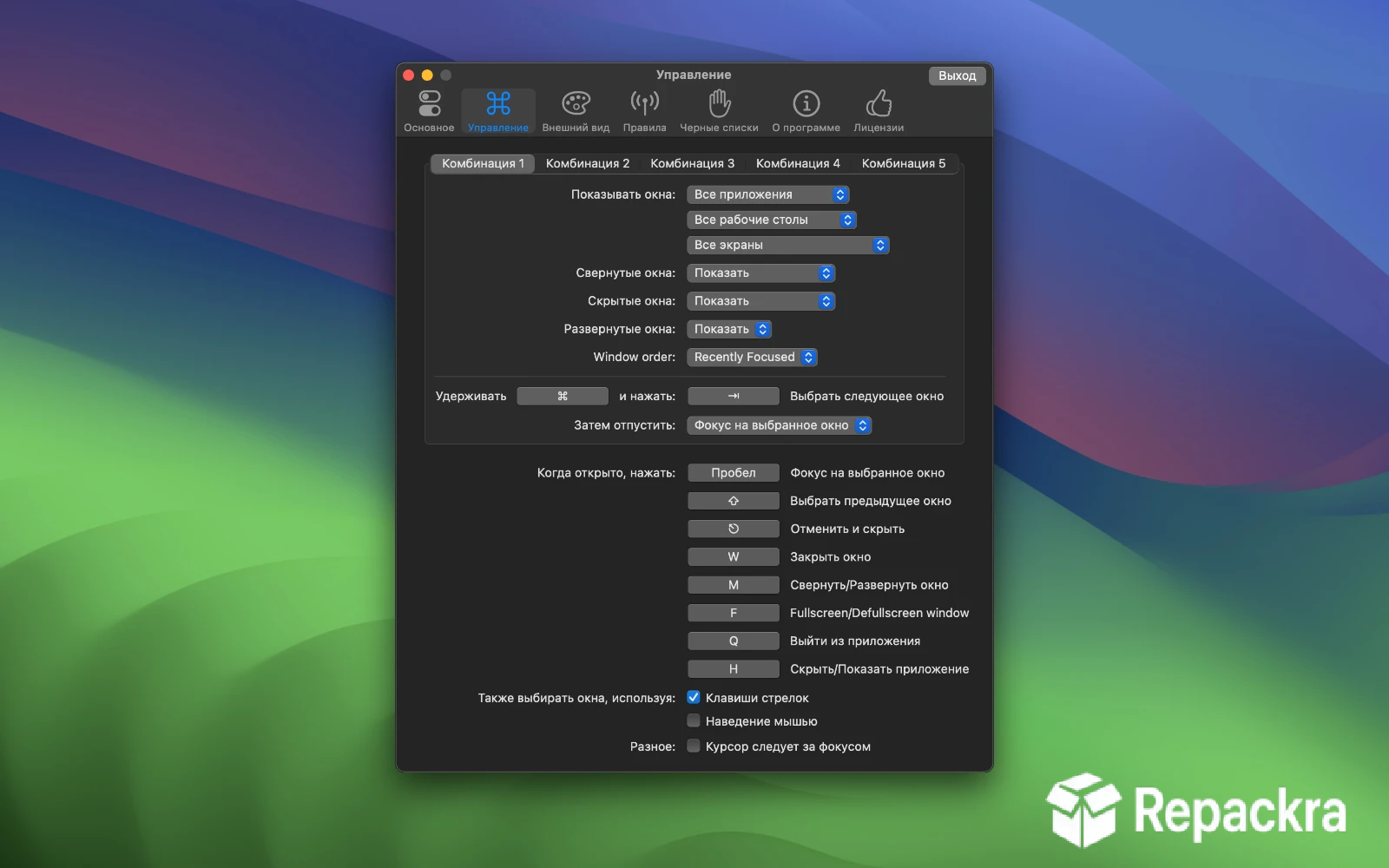This screenshot has height=868, width=1389.
Task: Click the Q shortcut for Выйти из приложения
Action: coord(734,641)
